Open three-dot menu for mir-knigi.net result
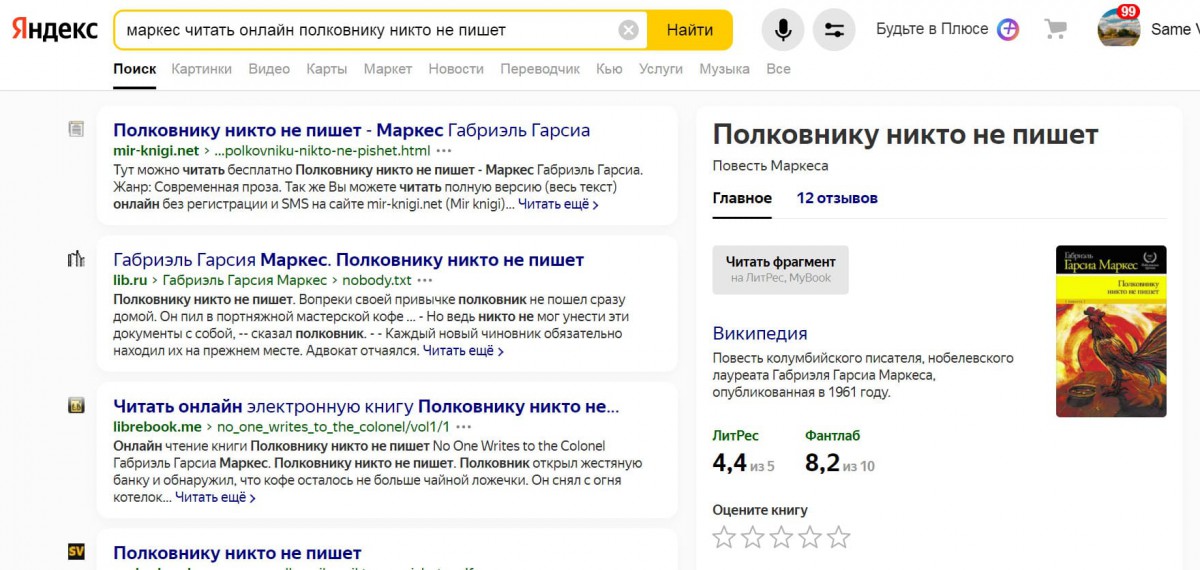 [x=444, y=151]
